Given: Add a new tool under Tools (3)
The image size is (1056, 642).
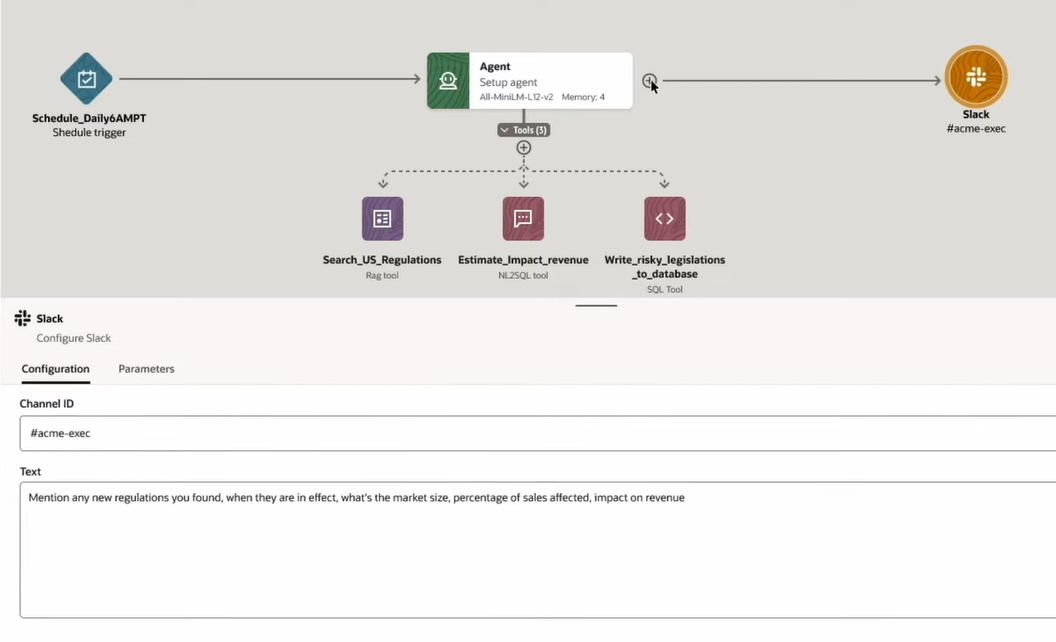Looking at the screenshot, I should [523, 148].
